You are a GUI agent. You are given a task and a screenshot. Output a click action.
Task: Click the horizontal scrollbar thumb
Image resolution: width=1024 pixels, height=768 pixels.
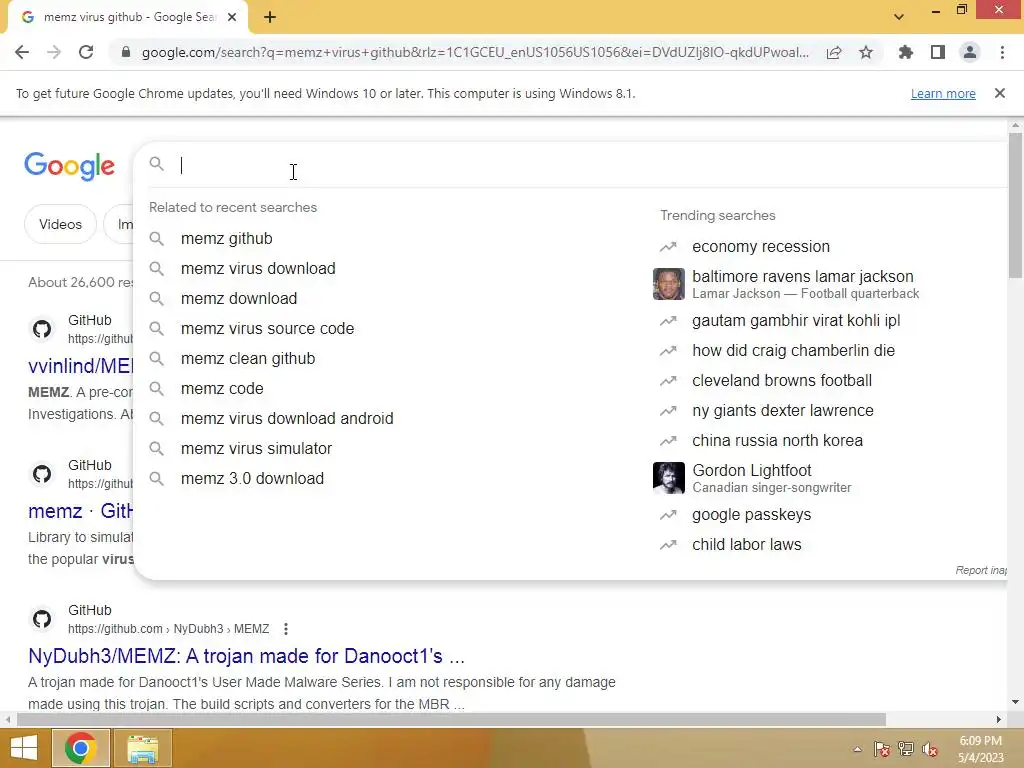pyautogui.click(x=451, y=719)
